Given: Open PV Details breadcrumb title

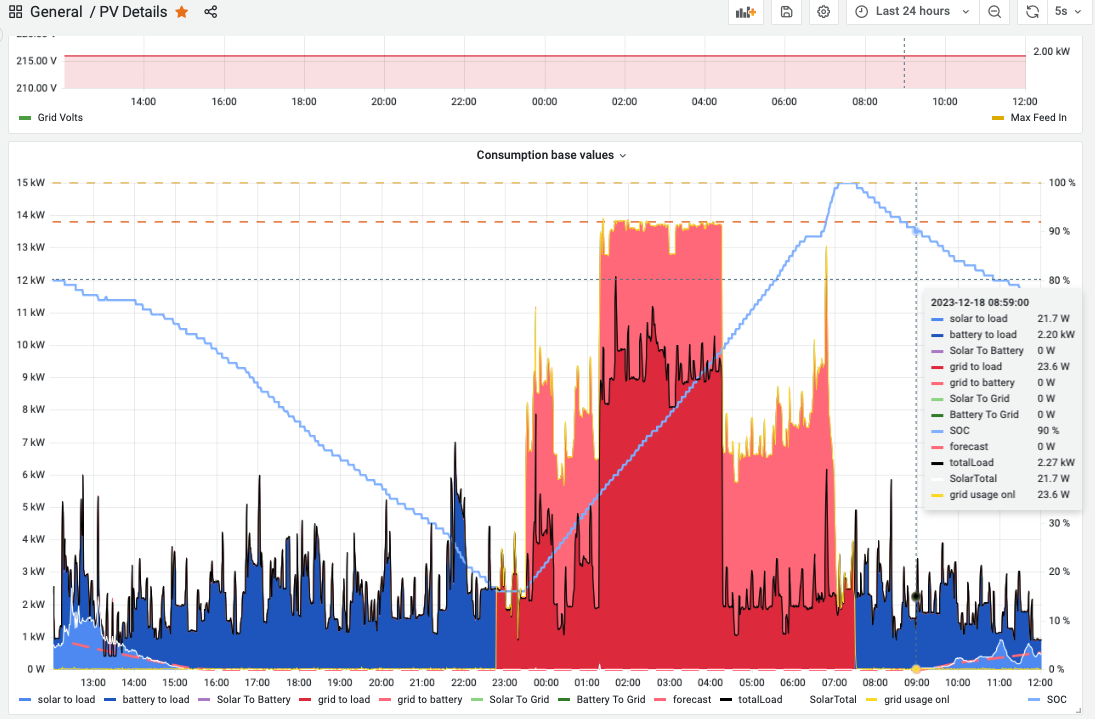Looking at the screenshot, I should point(133,12).
